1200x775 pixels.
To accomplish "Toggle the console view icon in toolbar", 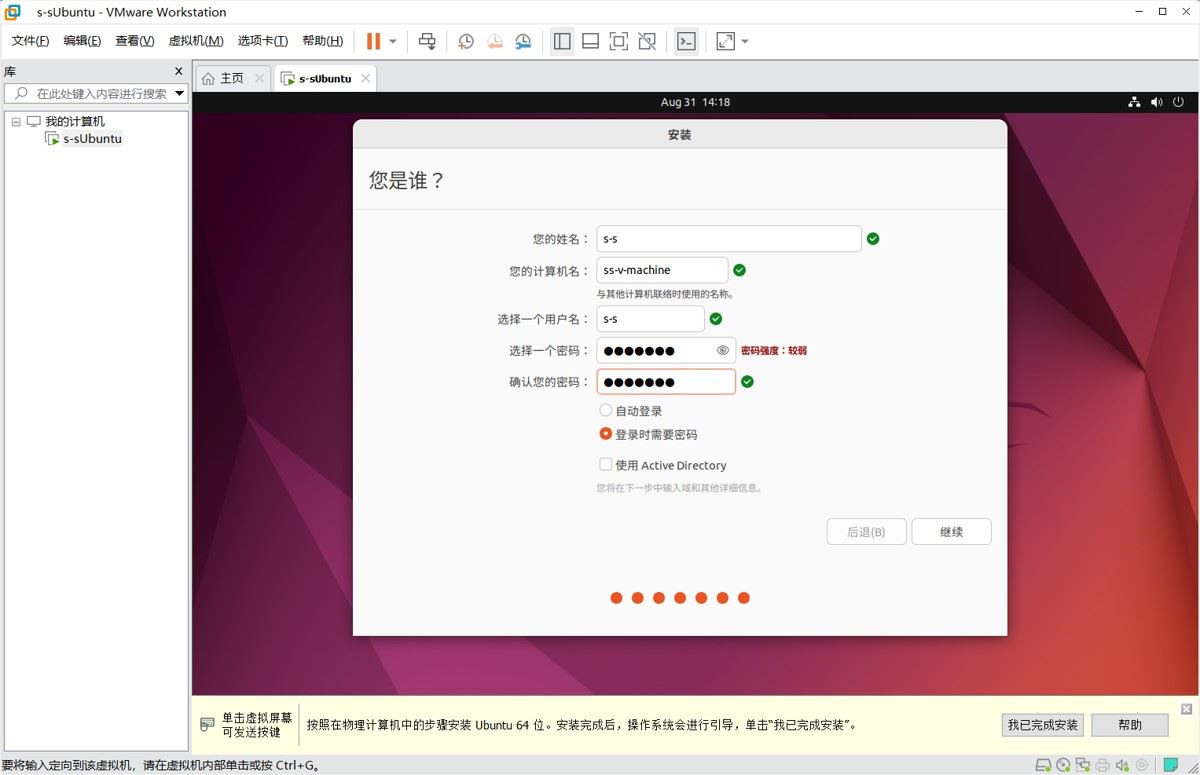I will [x=686, y=41].
